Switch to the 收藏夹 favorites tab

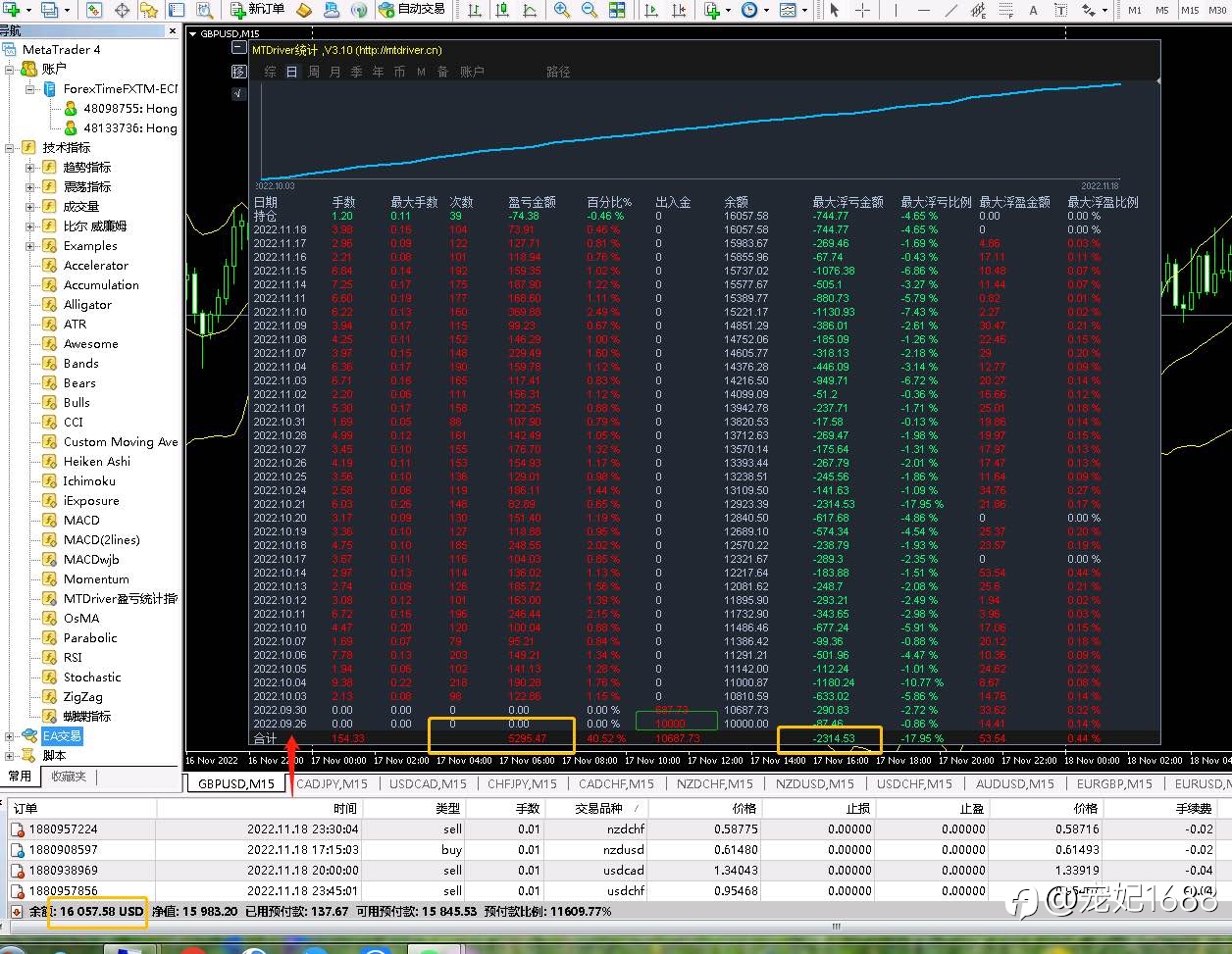coord(69,776)
